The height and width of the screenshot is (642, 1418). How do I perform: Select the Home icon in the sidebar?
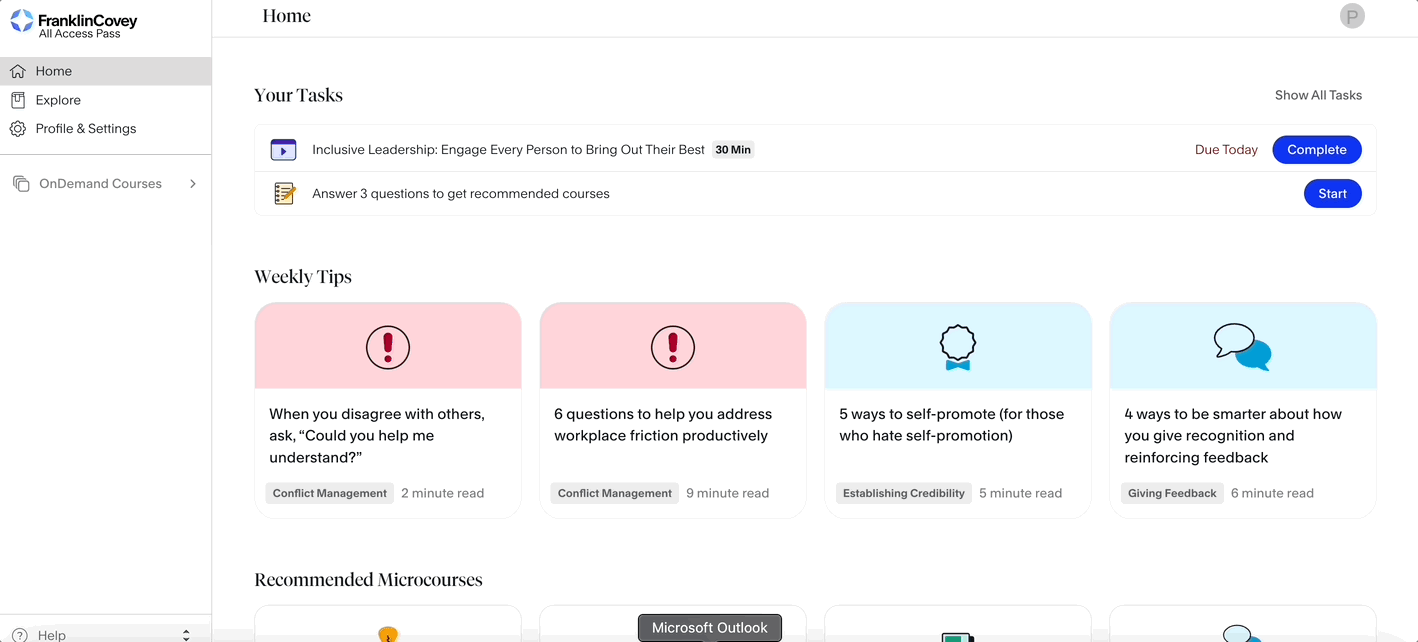pyautogui.click(x=17, y=71)
